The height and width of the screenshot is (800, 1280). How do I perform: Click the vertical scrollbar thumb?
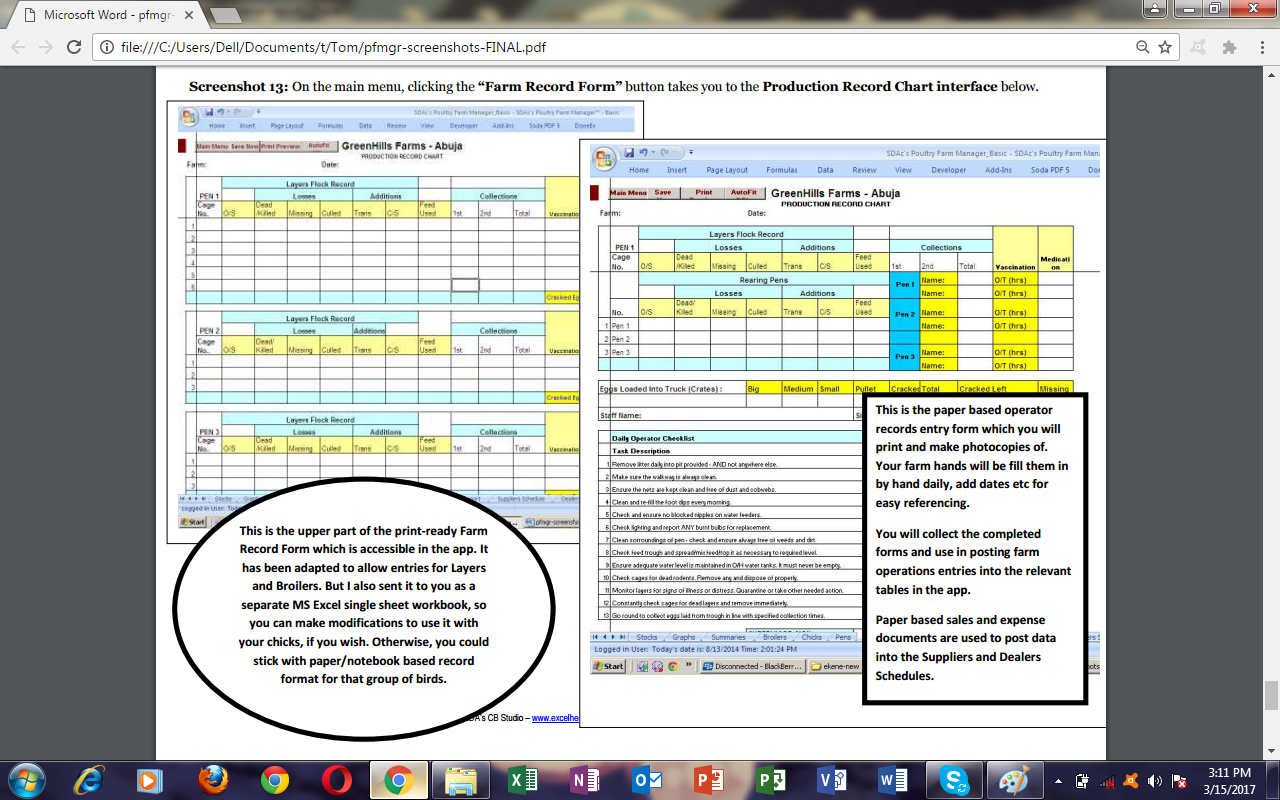(1271, 695)
